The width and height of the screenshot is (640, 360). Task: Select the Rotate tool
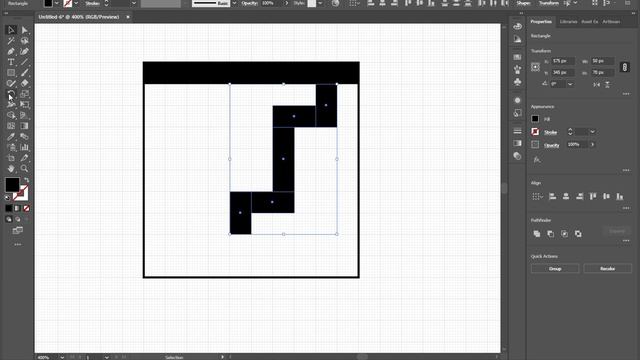coord(11,94)
